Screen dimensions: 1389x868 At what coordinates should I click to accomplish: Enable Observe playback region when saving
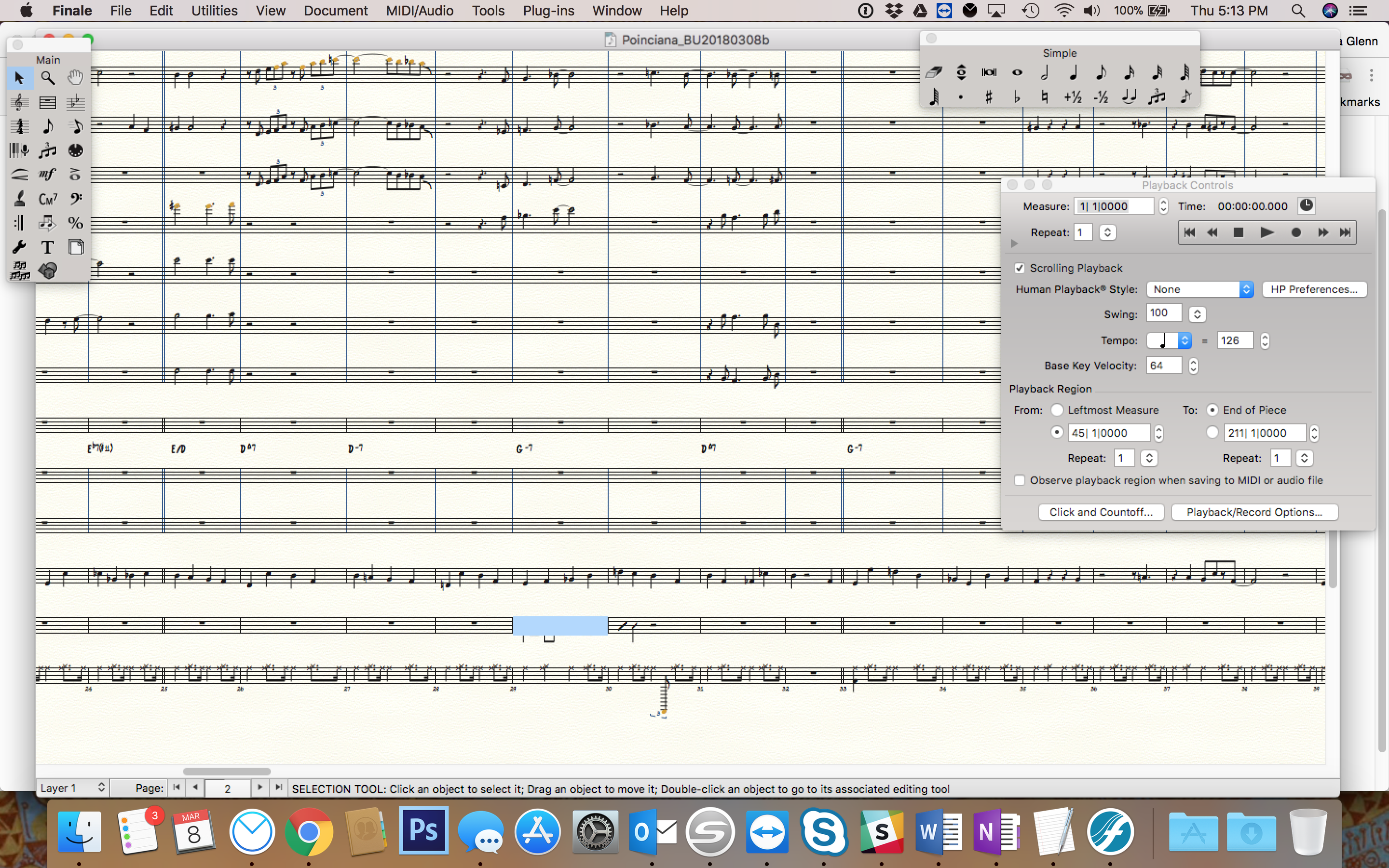click(x=1020, y=480)
